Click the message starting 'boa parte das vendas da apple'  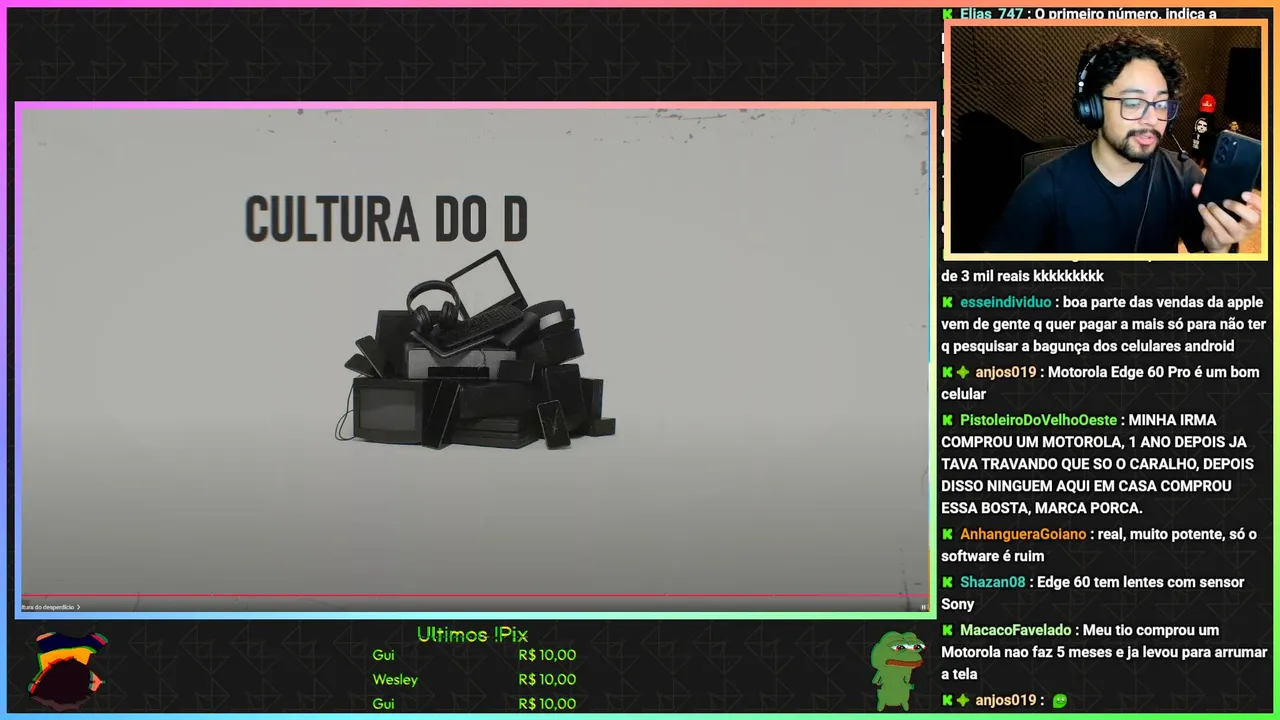tap(1104, 324)
